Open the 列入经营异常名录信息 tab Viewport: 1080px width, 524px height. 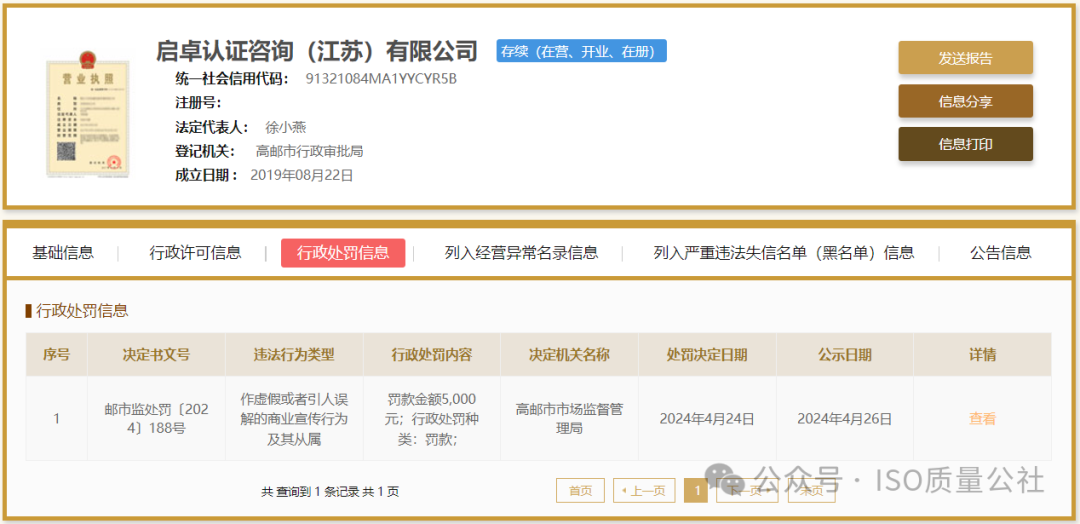(x=521, y=253)
